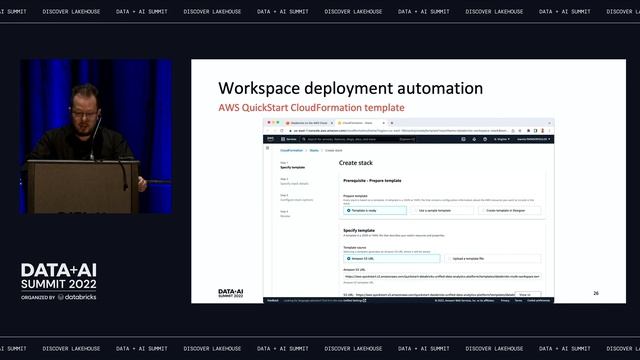This screenshot has height=360, width=640.
Task: Click the Stacks breadcrumb link
Action: click(314, 151)
